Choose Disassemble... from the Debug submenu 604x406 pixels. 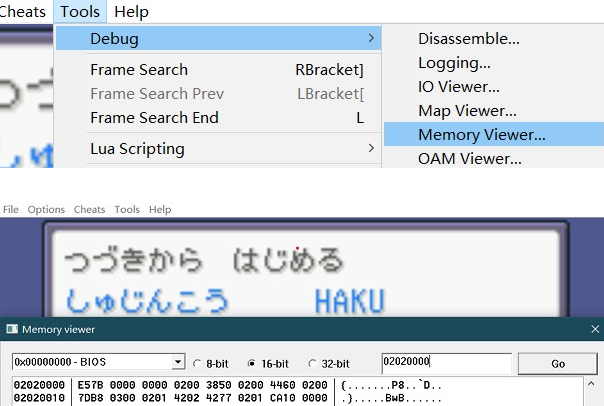pyautogui.click(x=468, y=39)
